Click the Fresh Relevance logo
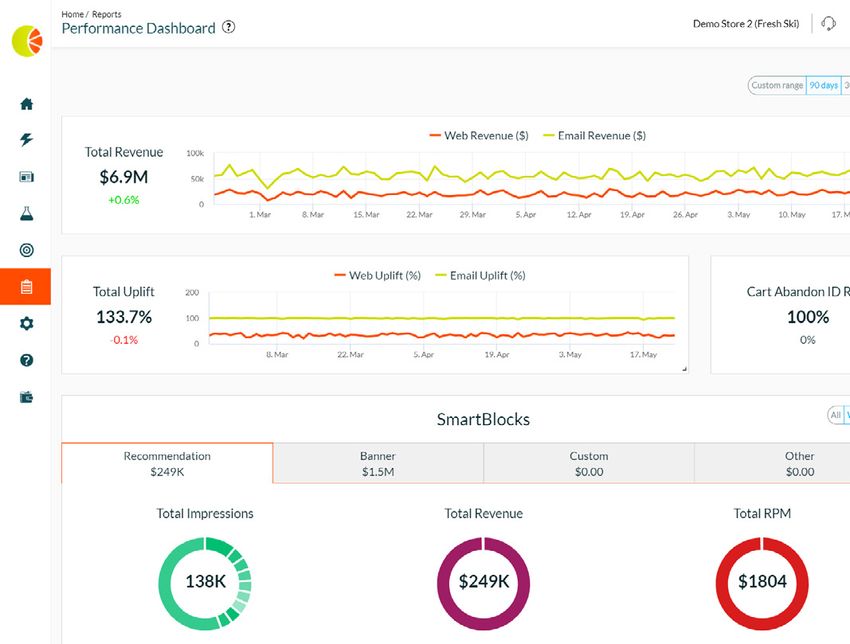Screen dimensions: 850x644 [x=27, y=41]
